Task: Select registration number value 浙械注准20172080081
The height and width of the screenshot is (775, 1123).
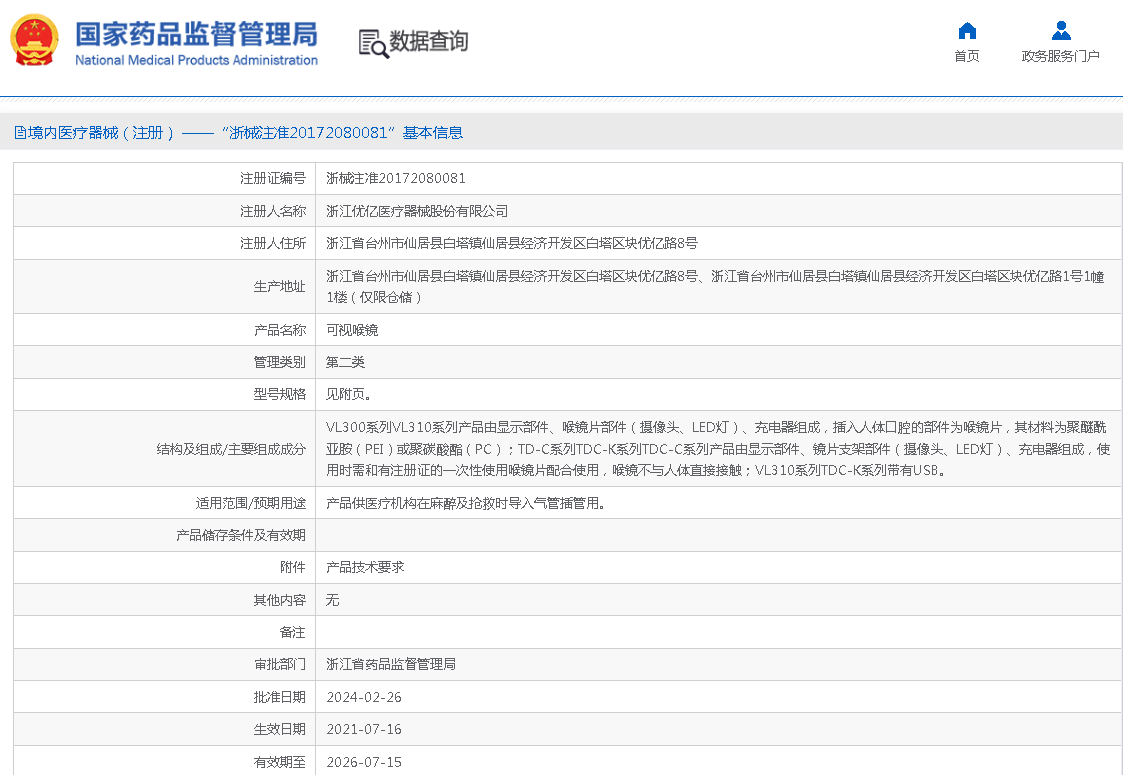Action: coord(396,179)
